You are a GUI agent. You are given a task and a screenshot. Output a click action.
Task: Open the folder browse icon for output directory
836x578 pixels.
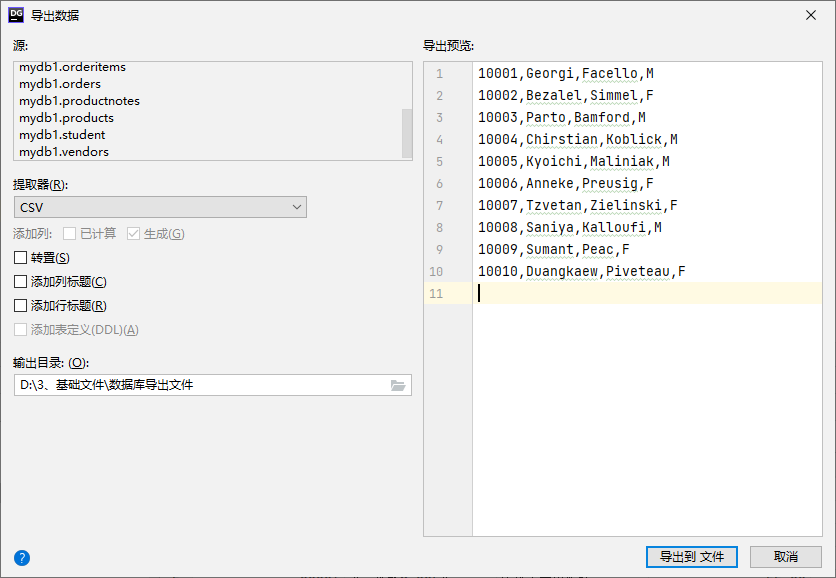(398, 385)
